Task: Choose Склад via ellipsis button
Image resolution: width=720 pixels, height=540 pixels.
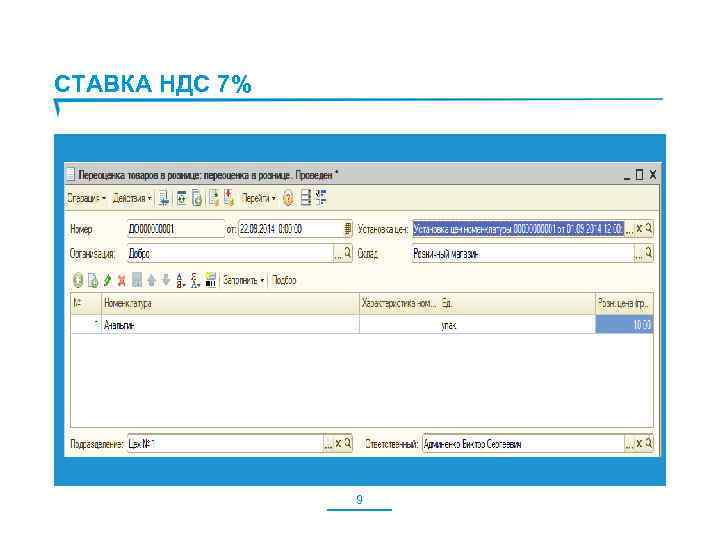Action: tap(639, 253)
